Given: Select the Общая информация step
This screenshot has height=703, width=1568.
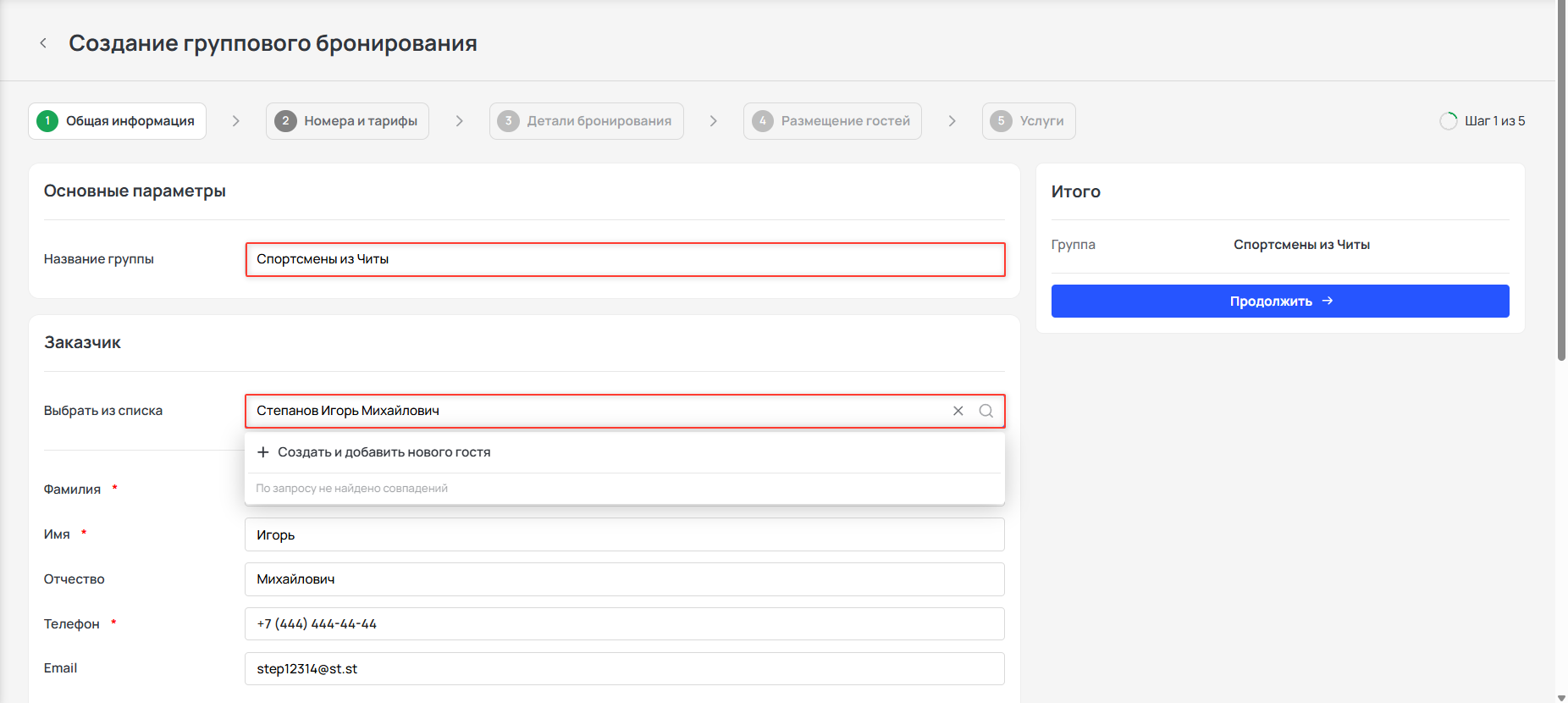Looking at the screenshot, I should (x=118, y=121).
